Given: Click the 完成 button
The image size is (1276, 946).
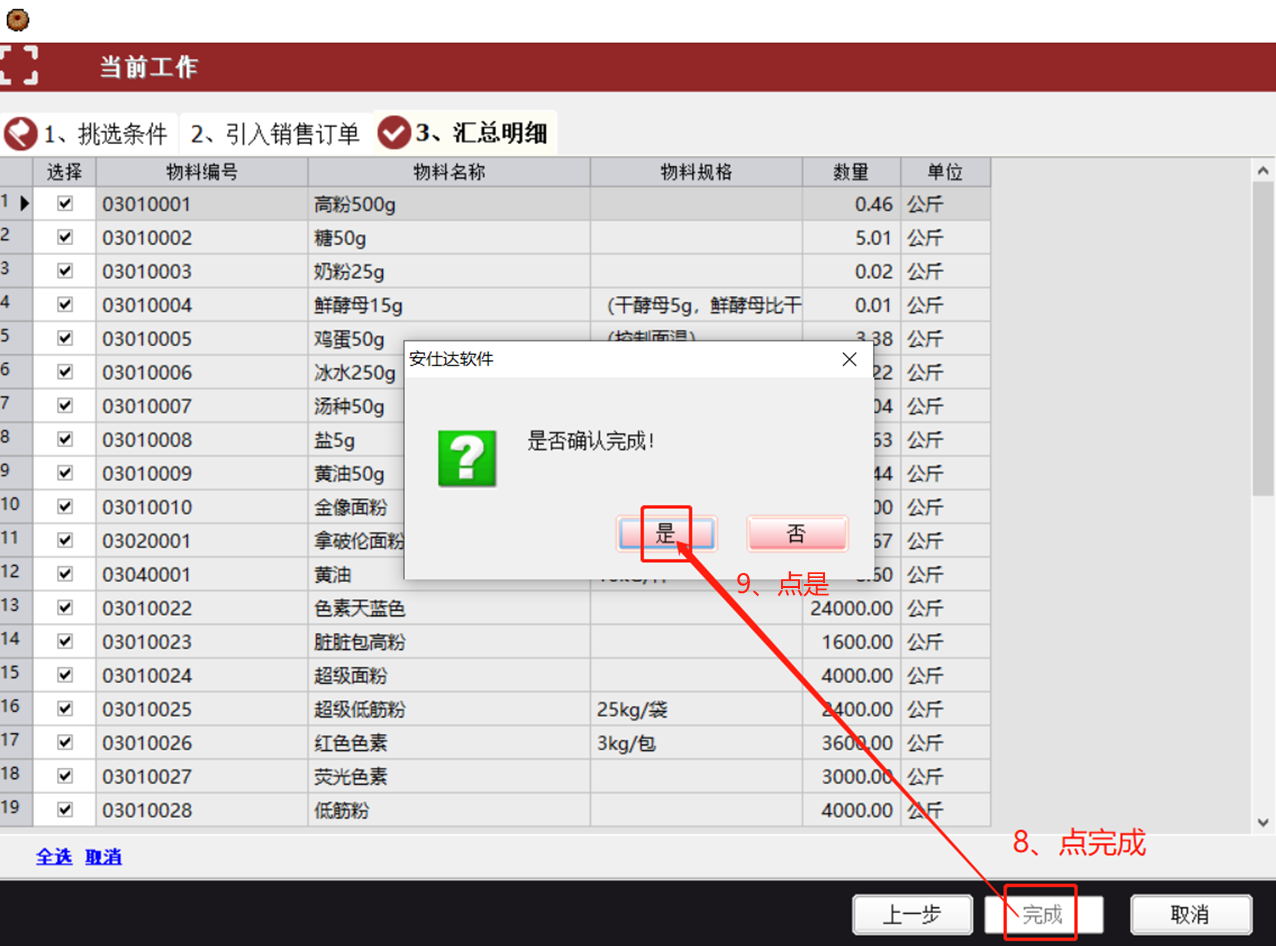Looking at the screenshot, I should (1043, 914).
